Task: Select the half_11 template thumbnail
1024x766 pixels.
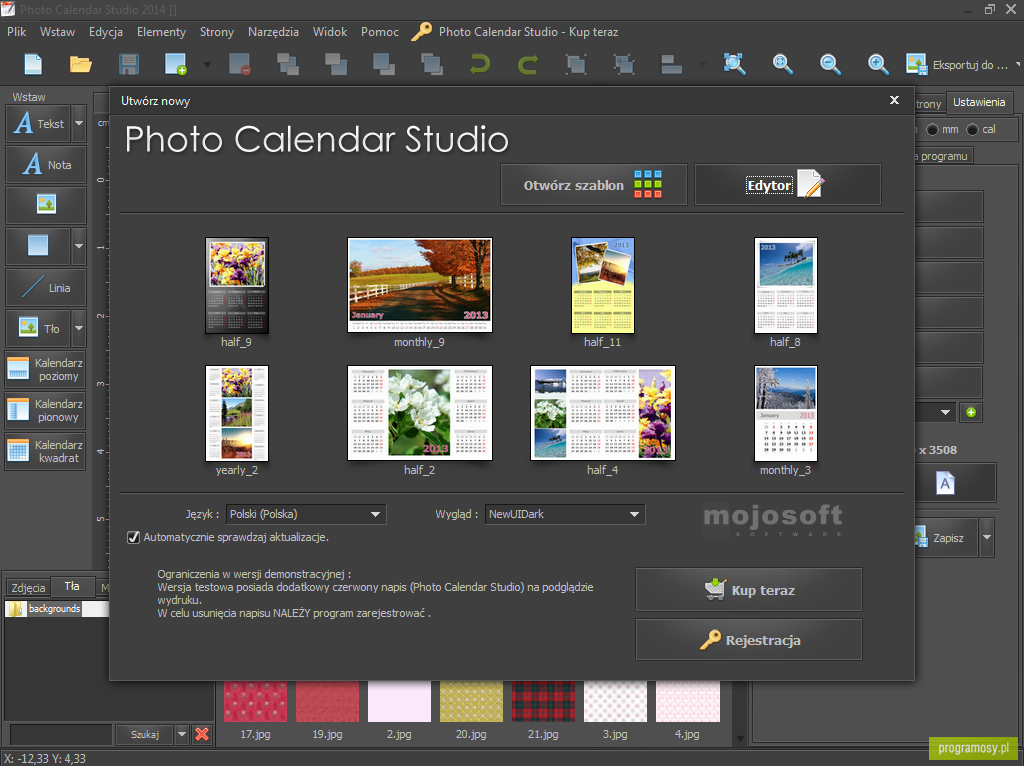Action: pos(602,285)
